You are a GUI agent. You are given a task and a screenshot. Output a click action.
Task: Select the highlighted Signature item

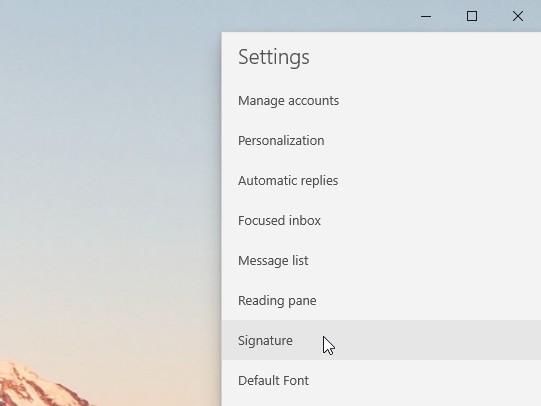(381, 340)
